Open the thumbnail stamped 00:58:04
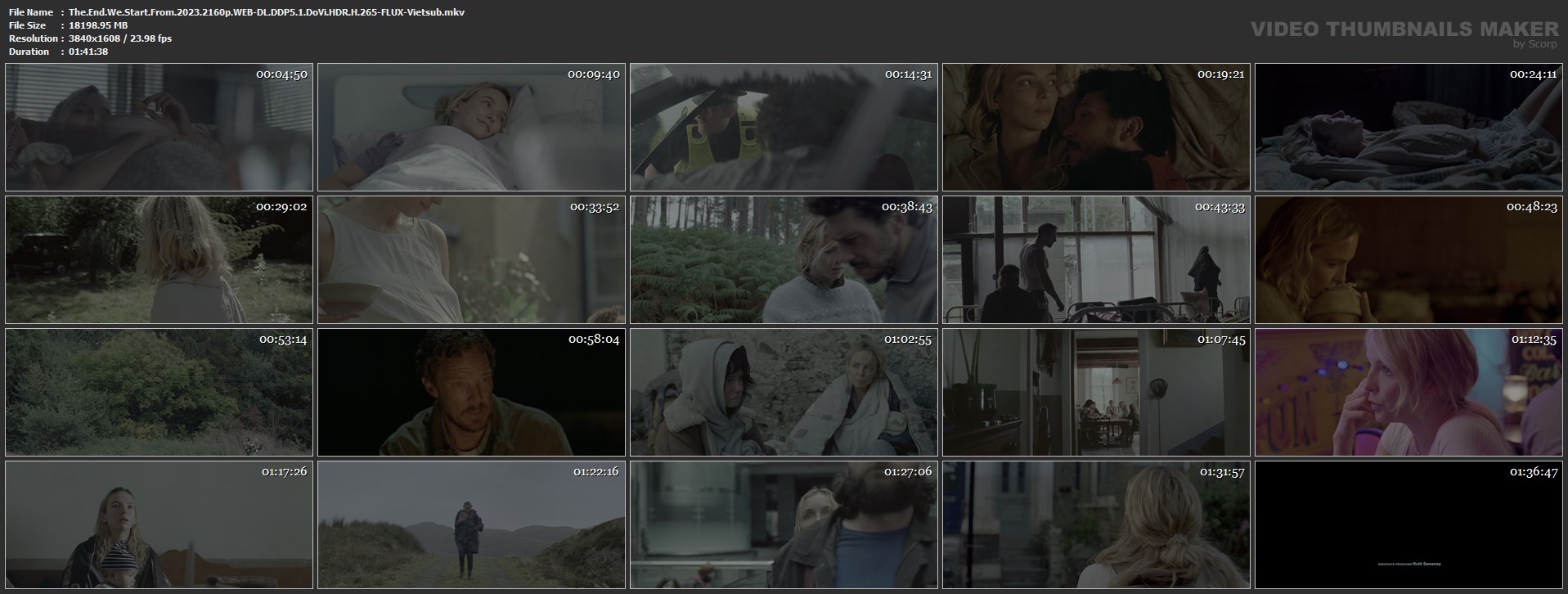1568x594 pixels. pos(471,392)
